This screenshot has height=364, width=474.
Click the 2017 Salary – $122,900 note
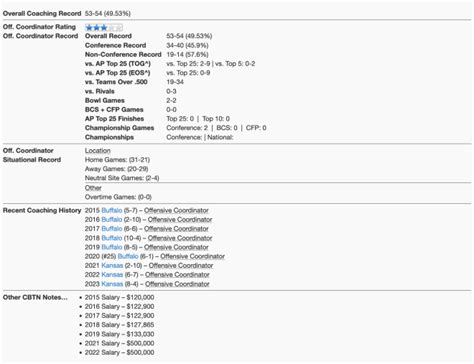point(119,316)
